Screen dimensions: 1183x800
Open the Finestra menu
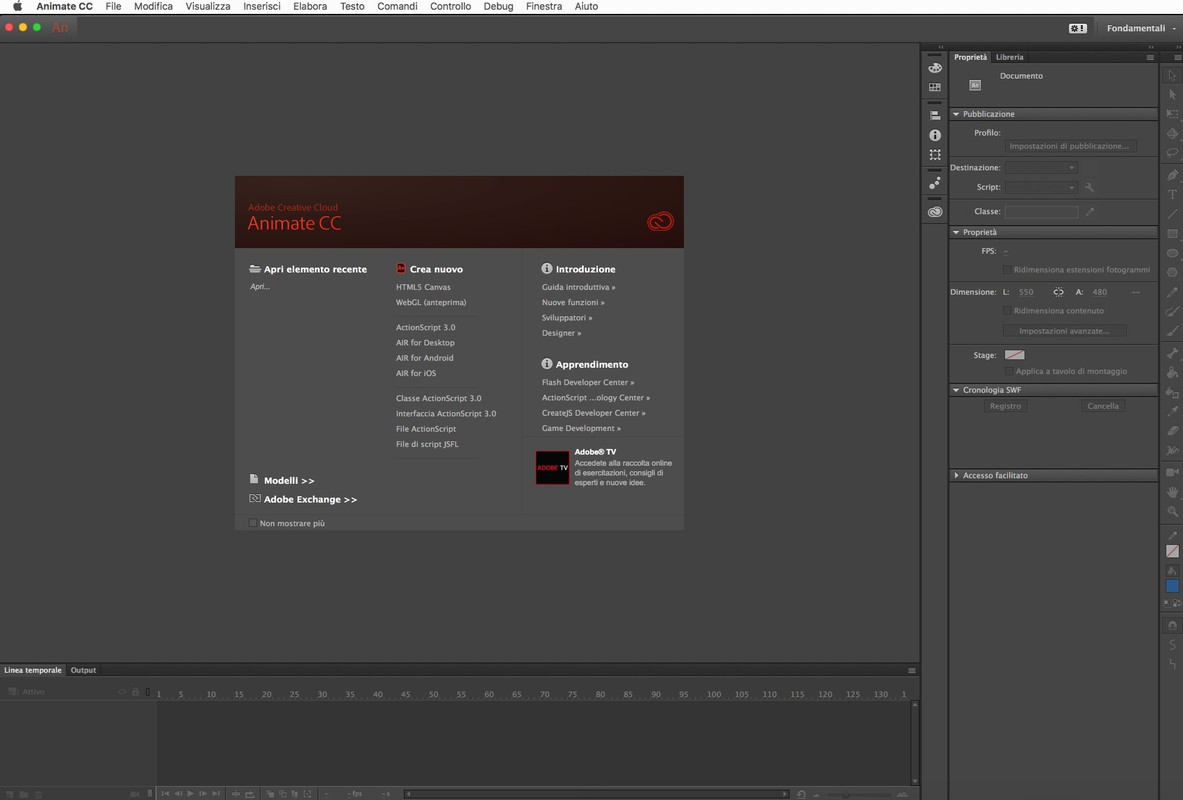click(x=544, y=6)
